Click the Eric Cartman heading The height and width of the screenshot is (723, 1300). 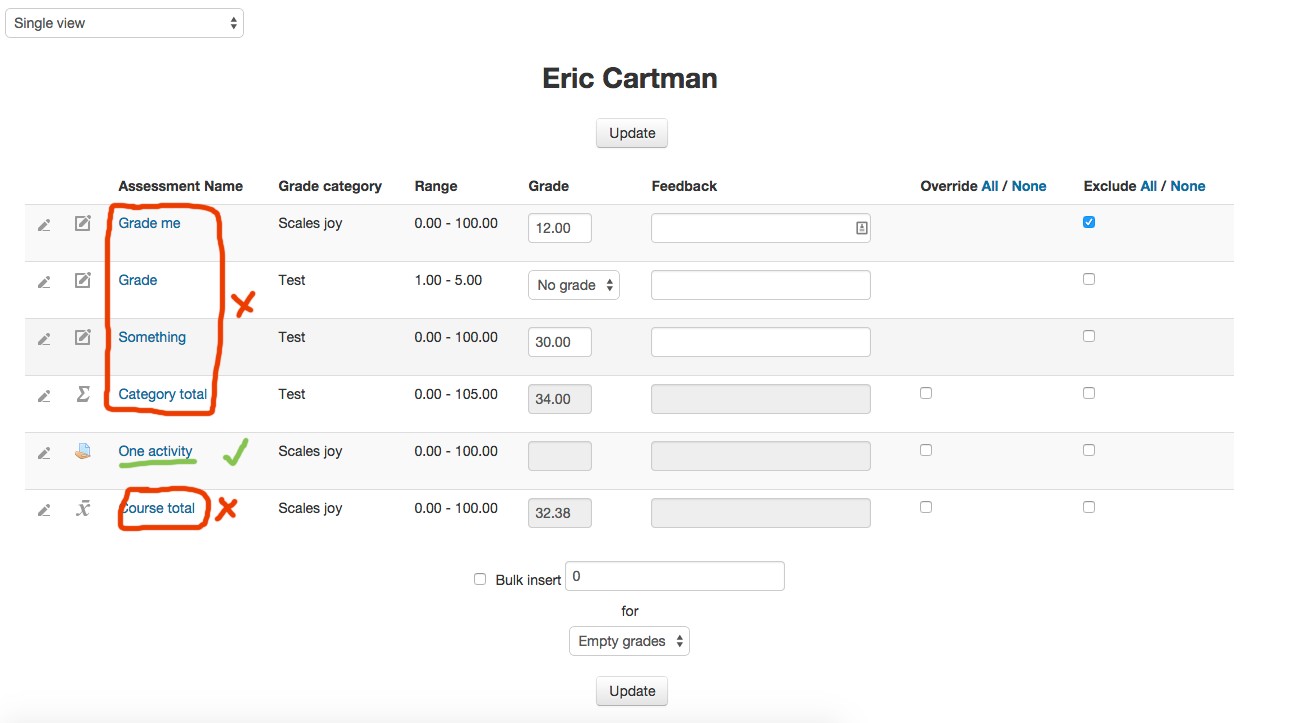(x=630, y=78)
